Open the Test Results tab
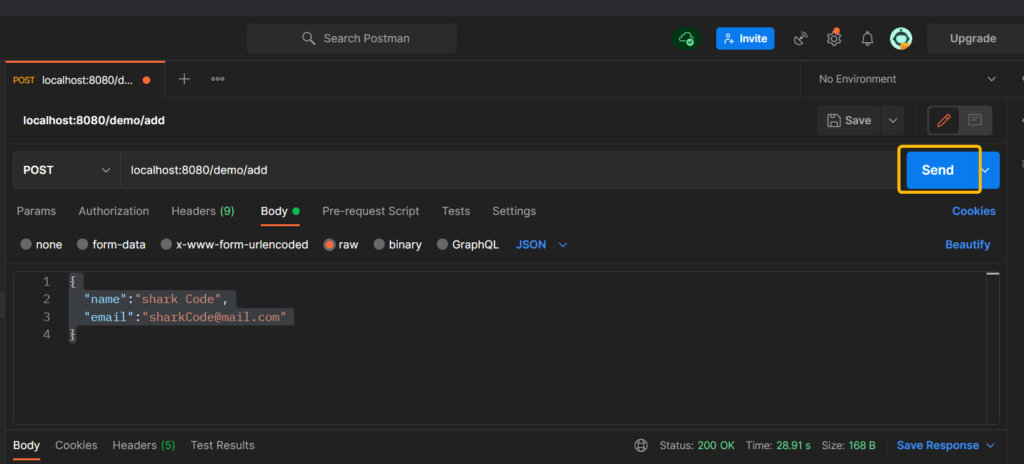 (x=222, y=446)
